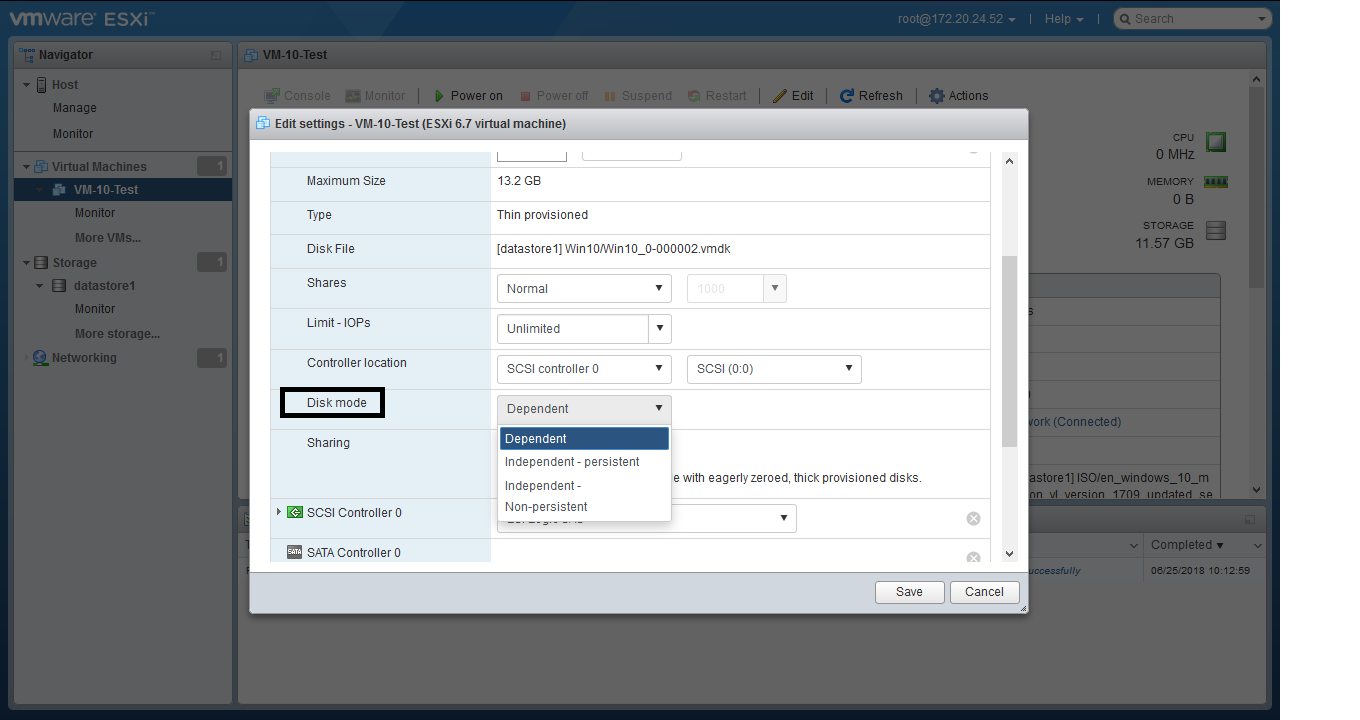
Task: Select datastore1 in the Navigator tree
Action: 104,286
